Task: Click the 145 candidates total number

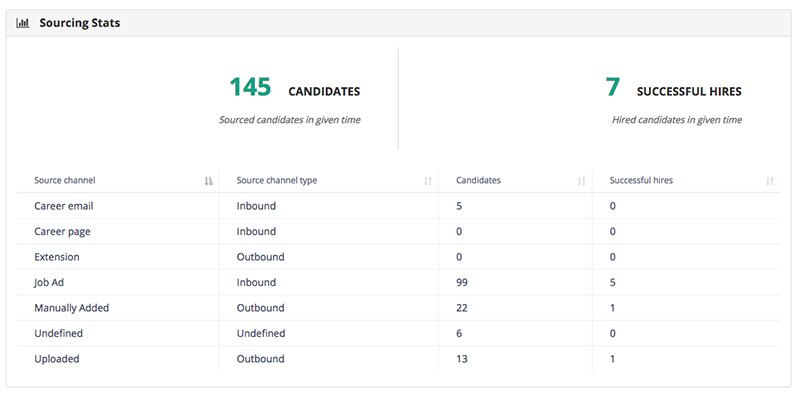Action: tap(250, 87)
